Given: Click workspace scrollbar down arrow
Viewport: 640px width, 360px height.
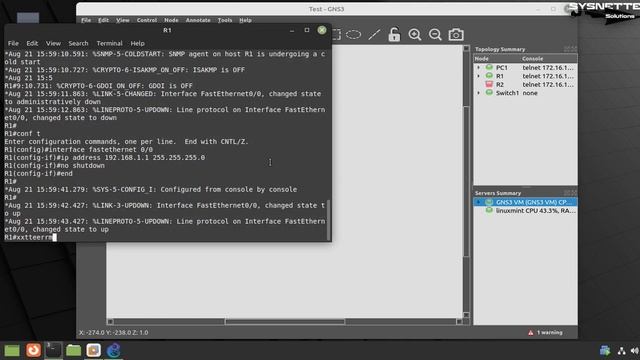Looking at the screenshot, I should tap(466, 315).
